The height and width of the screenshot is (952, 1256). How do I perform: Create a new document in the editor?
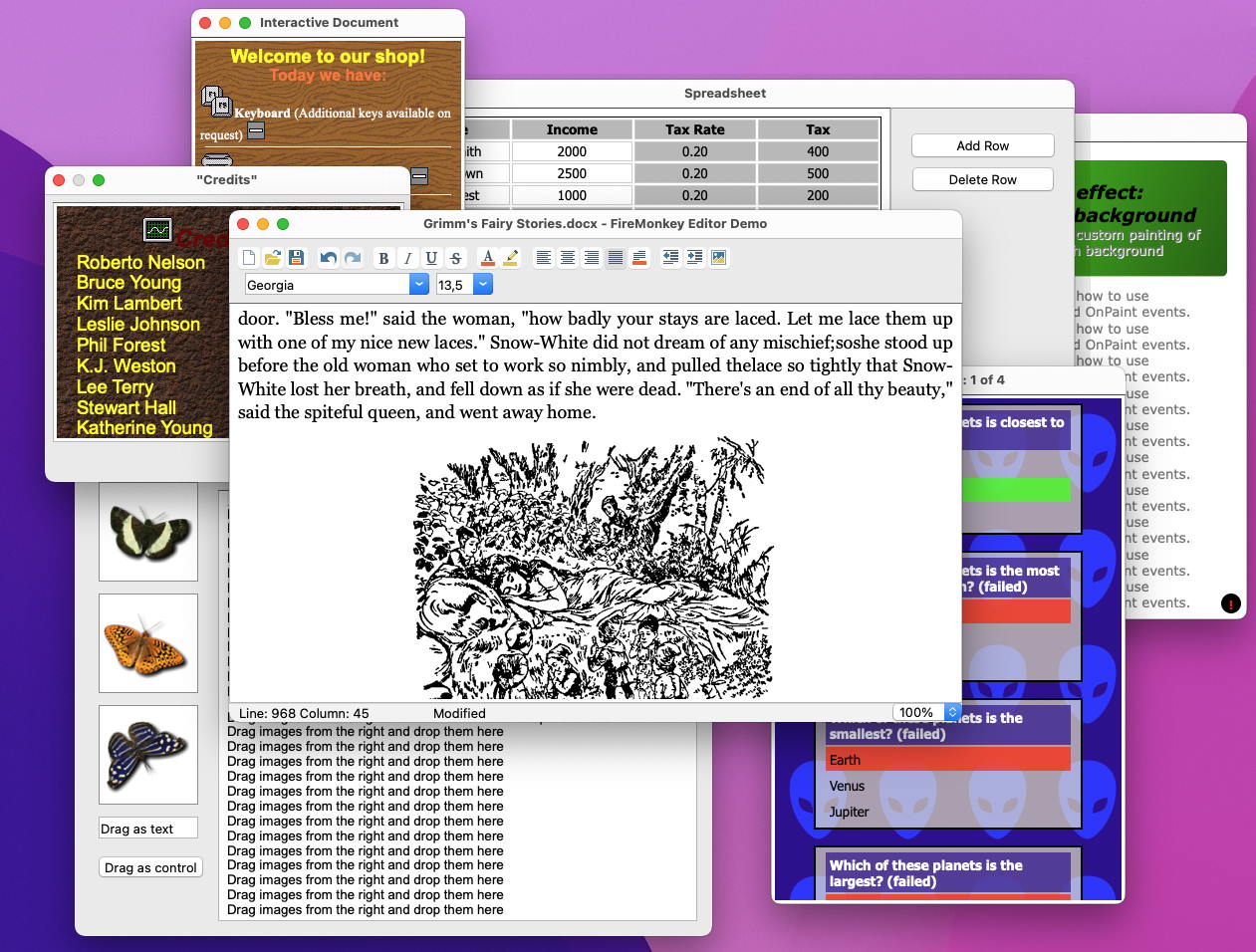[x=249, y=258]
